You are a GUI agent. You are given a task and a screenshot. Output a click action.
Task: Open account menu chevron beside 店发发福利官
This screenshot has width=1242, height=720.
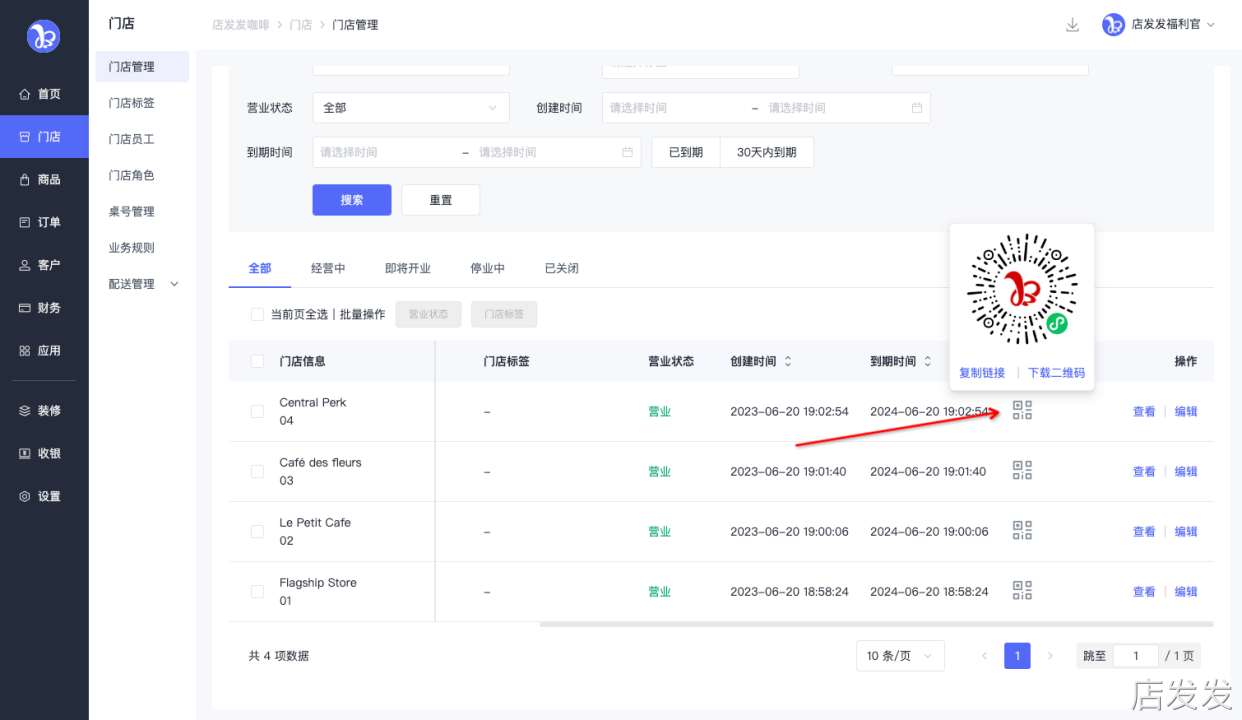click(1211, 25)
